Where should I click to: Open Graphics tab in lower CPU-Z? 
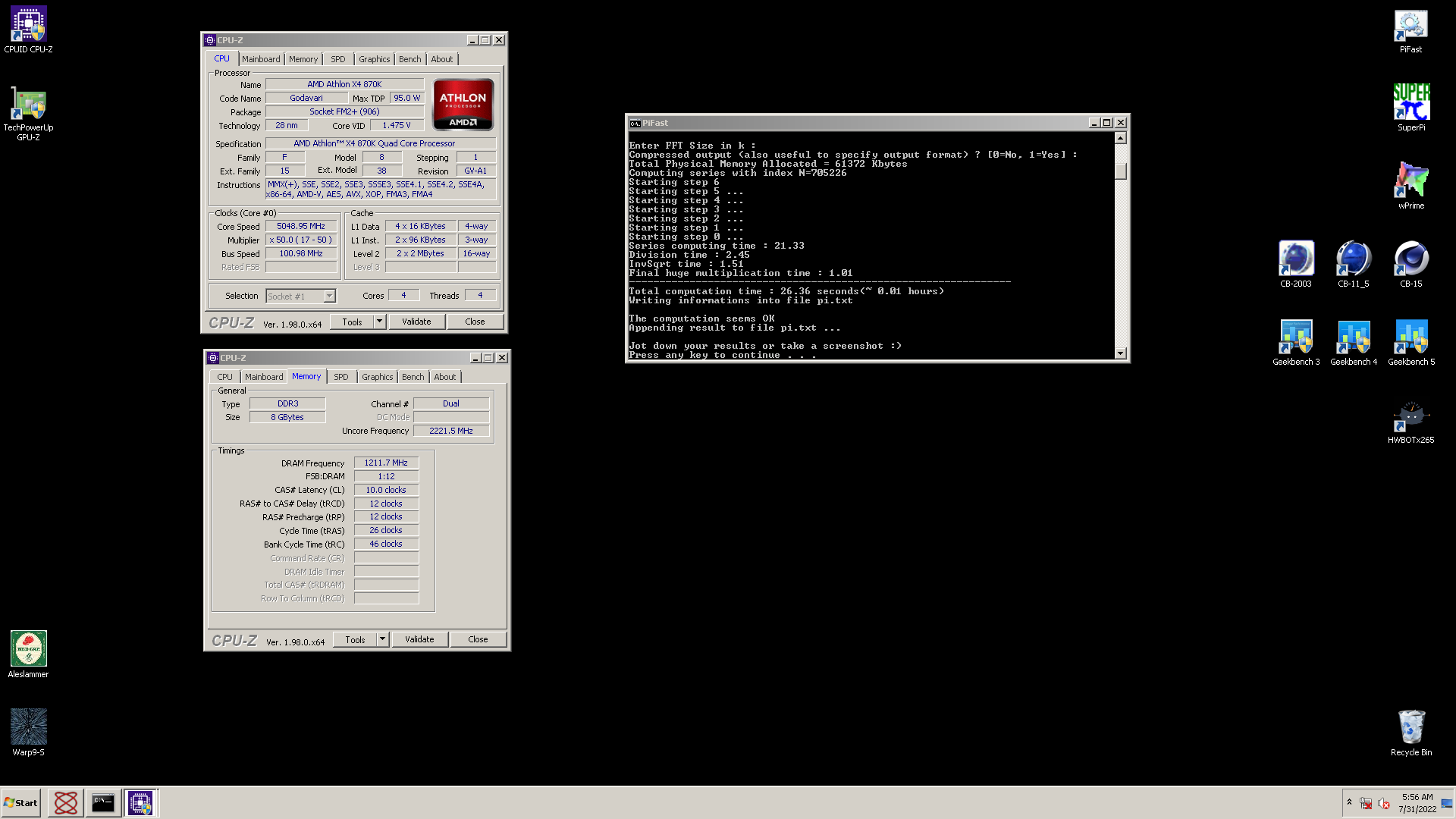click(377, 377)
